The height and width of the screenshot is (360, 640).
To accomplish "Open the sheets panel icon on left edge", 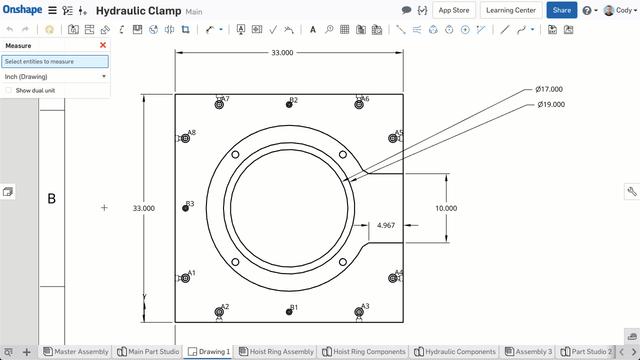I will pyautogui.click(x=8, y=191).
